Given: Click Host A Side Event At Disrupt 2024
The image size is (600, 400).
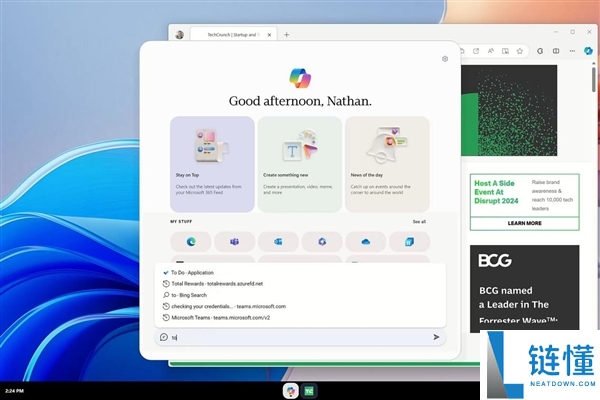Looking at the screenshot, I should 496,192.
